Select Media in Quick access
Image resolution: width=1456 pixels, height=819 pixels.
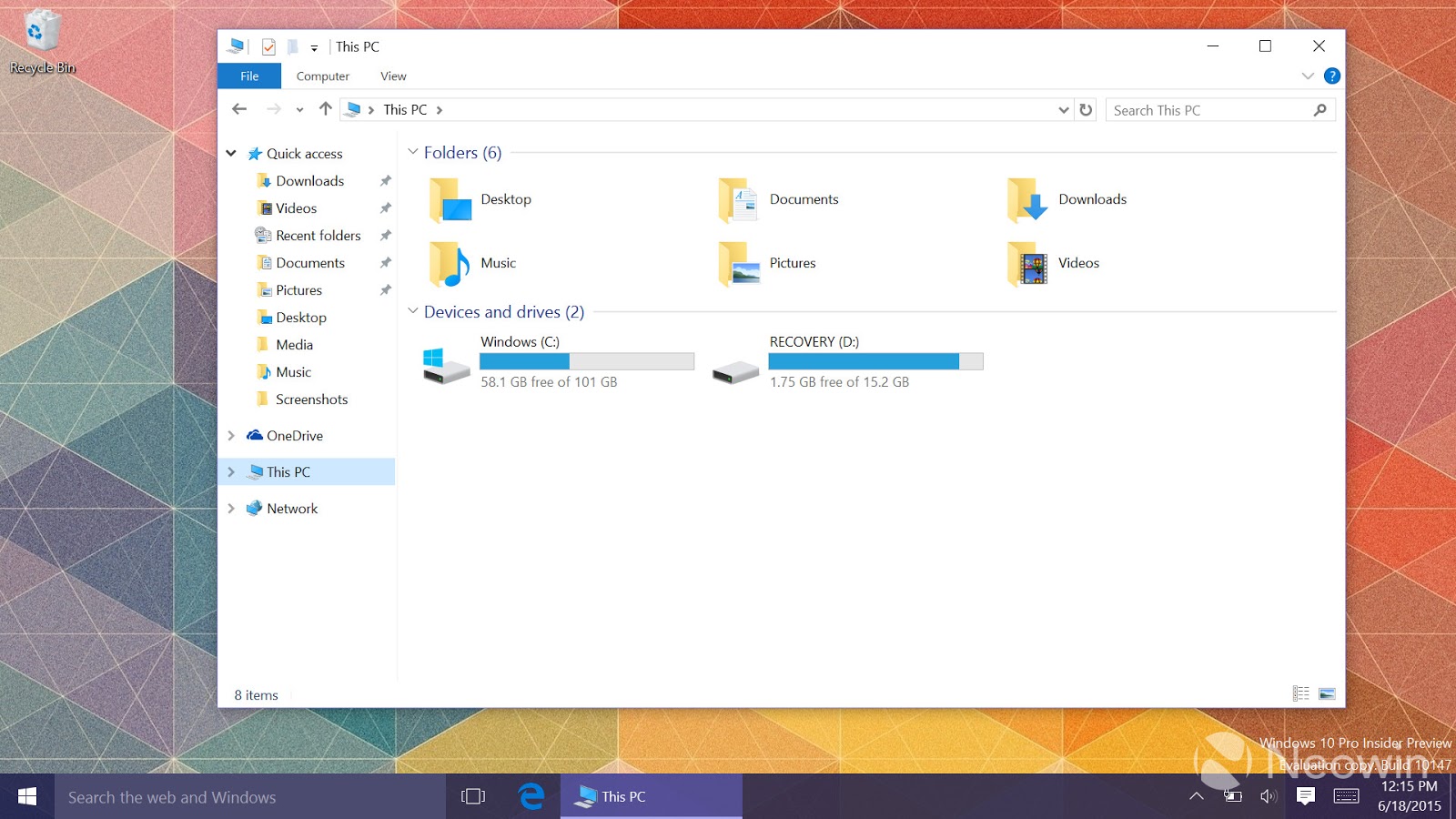click(x=295, y=345)
